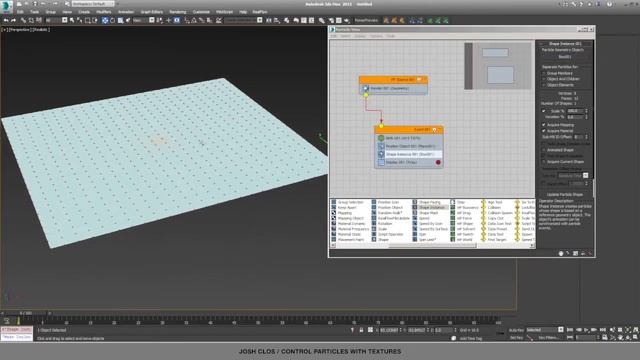The image size is (640, 360).
Task: Click the Perspective viewport label
Action: pos(20,30)
